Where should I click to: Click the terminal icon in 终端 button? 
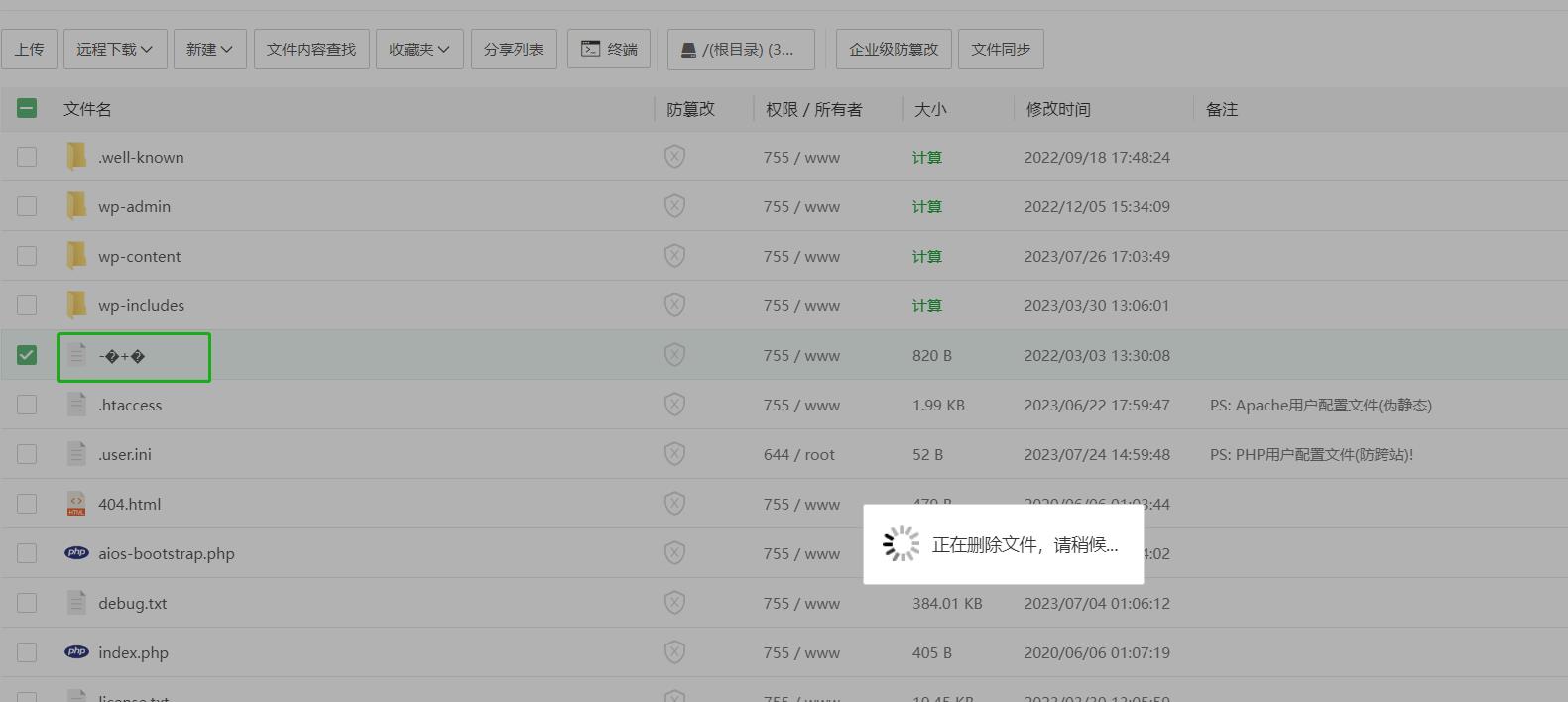coord(590,49)
